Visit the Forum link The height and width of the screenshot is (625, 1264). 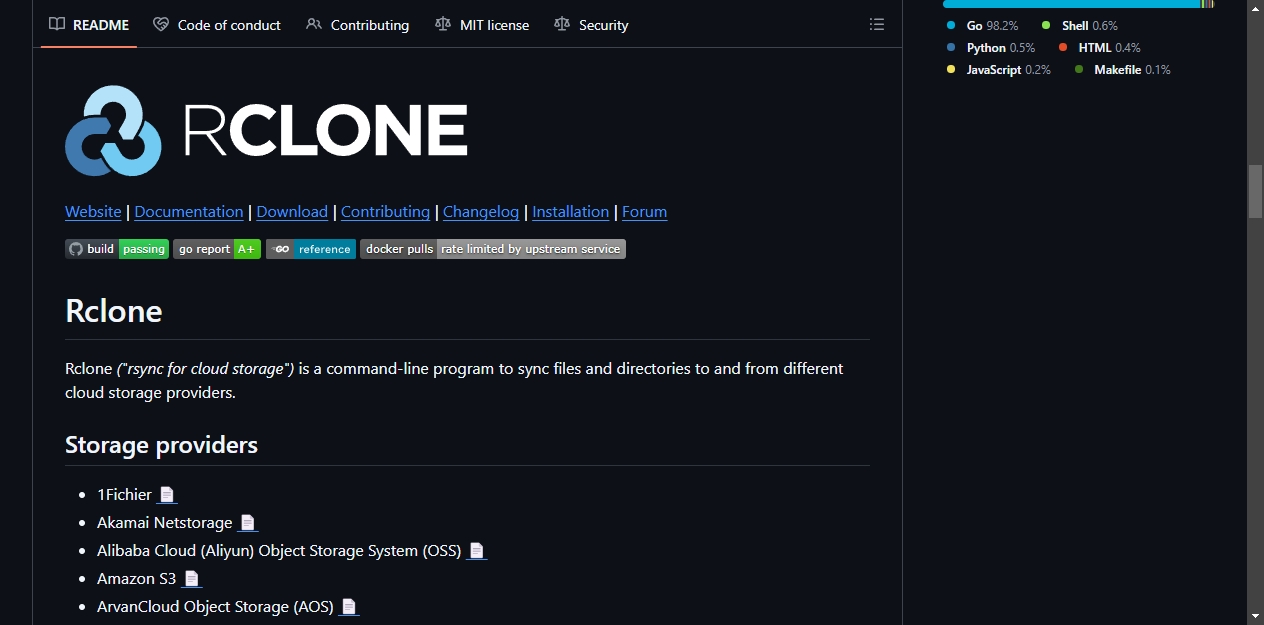tap(644, 212)
